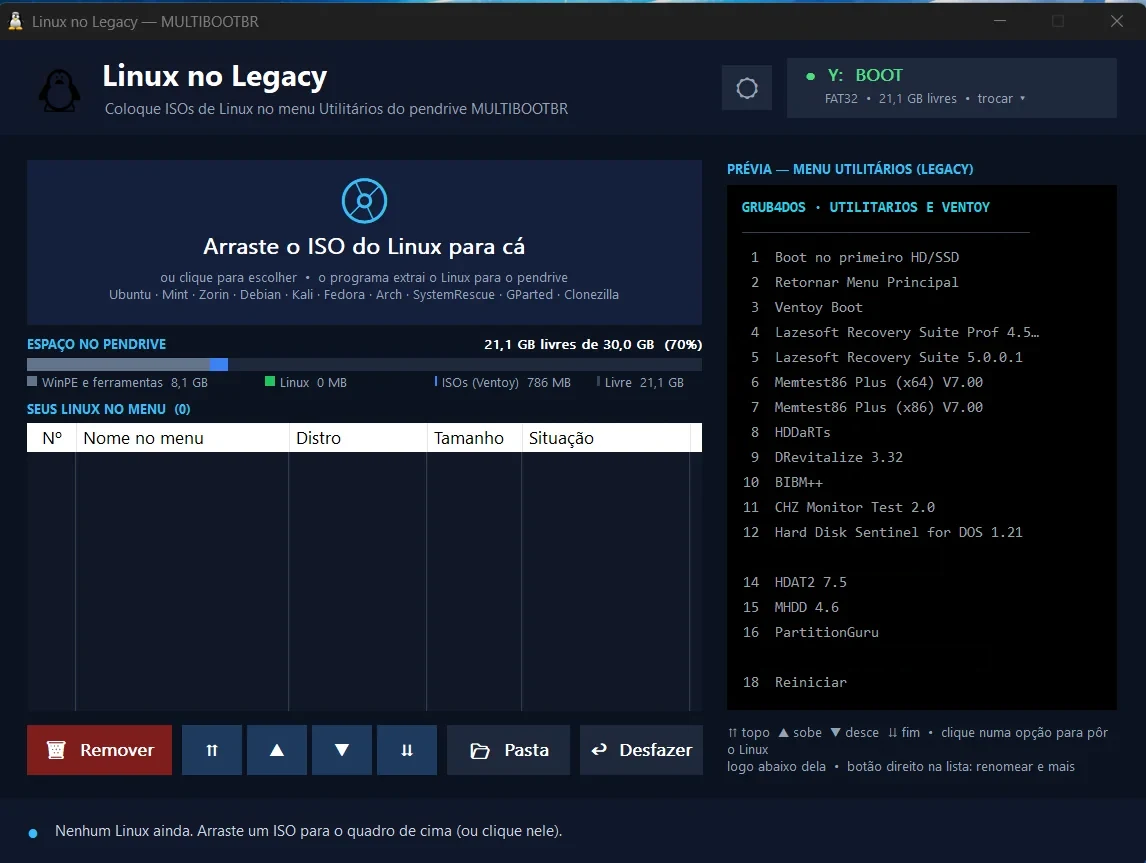The width and height of the screenshot is (1146, 863).
Task: Move selected entry up one position
Action: pyautogui.click(x=277, y=750)
